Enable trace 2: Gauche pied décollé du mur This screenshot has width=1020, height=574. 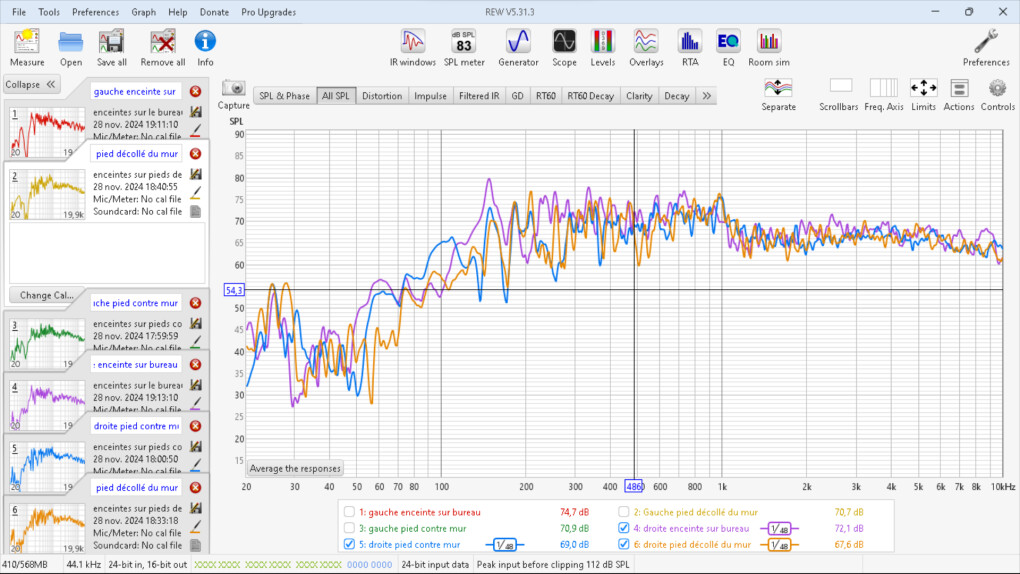pyautogui.click(x=624, y=512)
